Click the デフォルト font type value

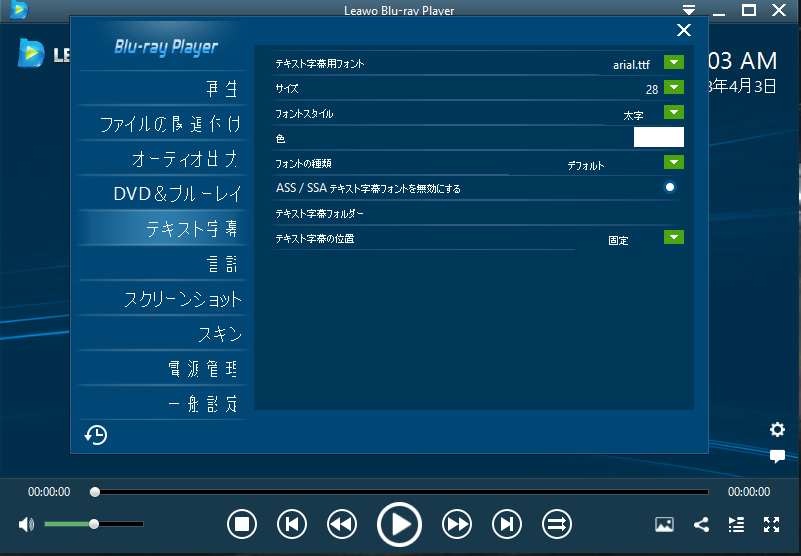[585, 166]
